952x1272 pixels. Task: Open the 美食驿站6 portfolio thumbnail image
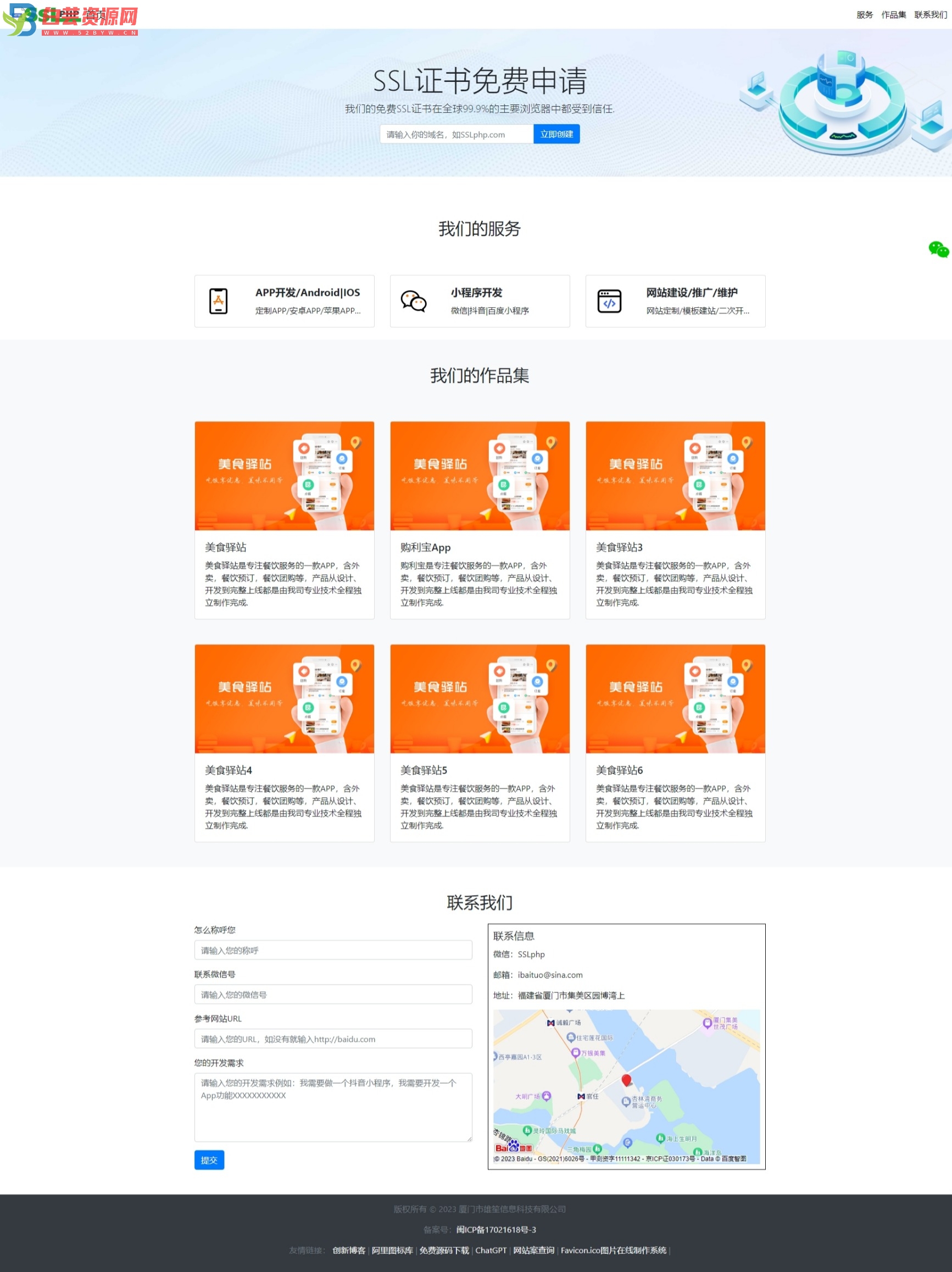tap(676, 699)
